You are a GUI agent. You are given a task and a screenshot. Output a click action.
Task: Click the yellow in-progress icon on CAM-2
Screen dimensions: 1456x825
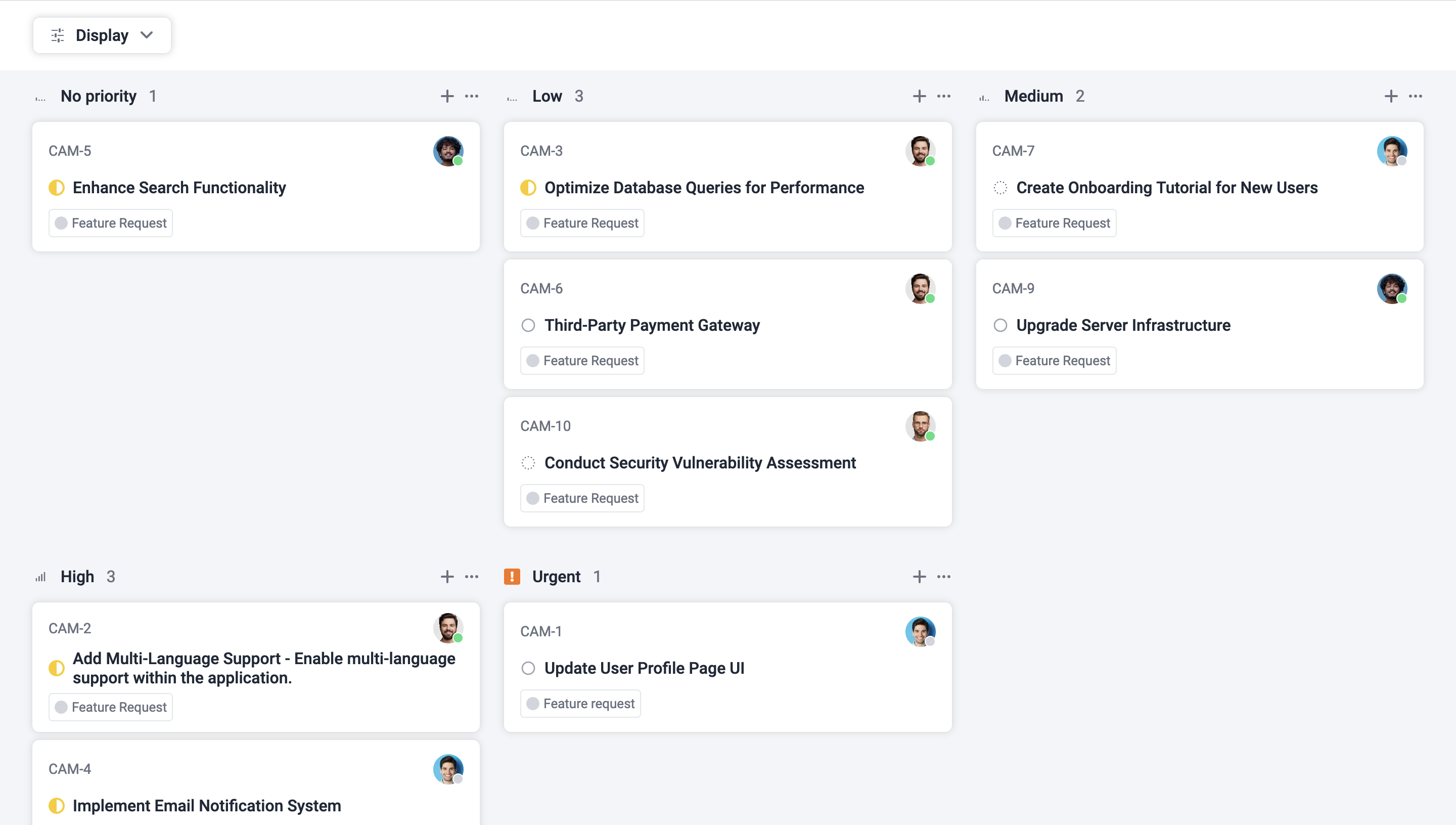[x=58, y=668]
